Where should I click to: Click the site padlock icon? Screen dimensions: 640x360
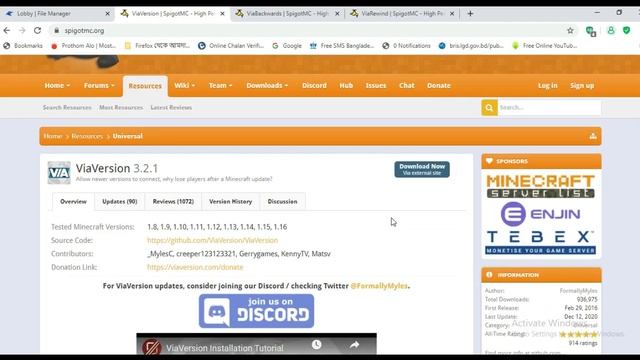point(57,31)
